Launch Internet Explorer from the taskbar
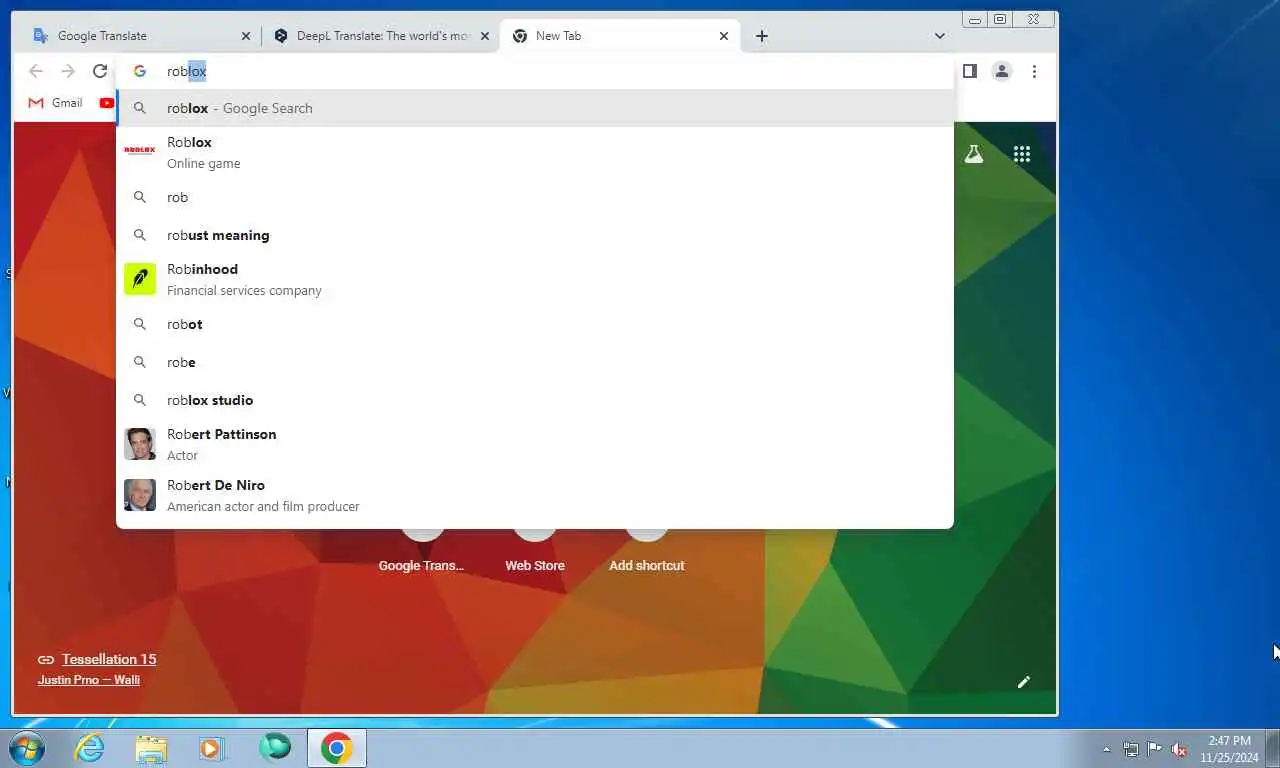The height and width of the screenshot is (768, 1280). tap(90, 748)
